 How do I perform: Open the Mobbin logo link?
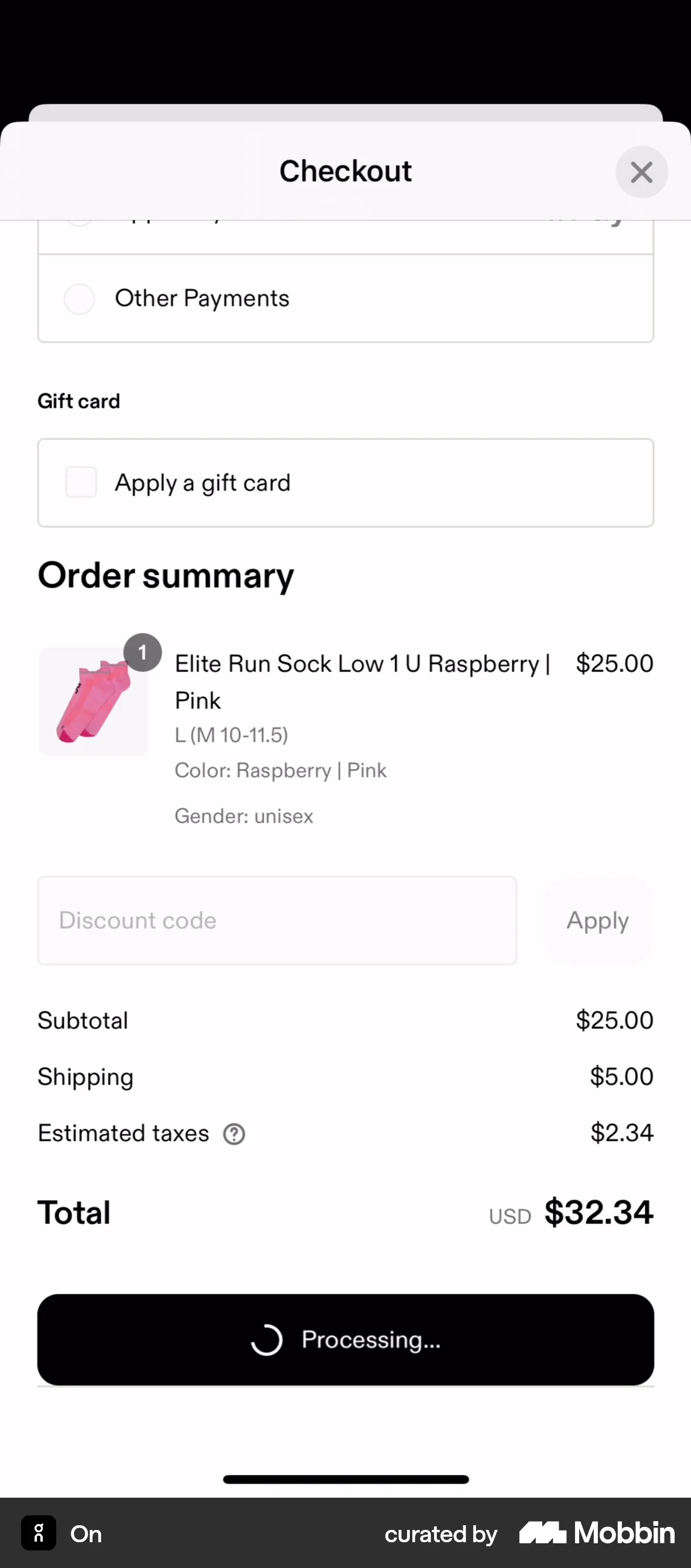coord(597,1533)
